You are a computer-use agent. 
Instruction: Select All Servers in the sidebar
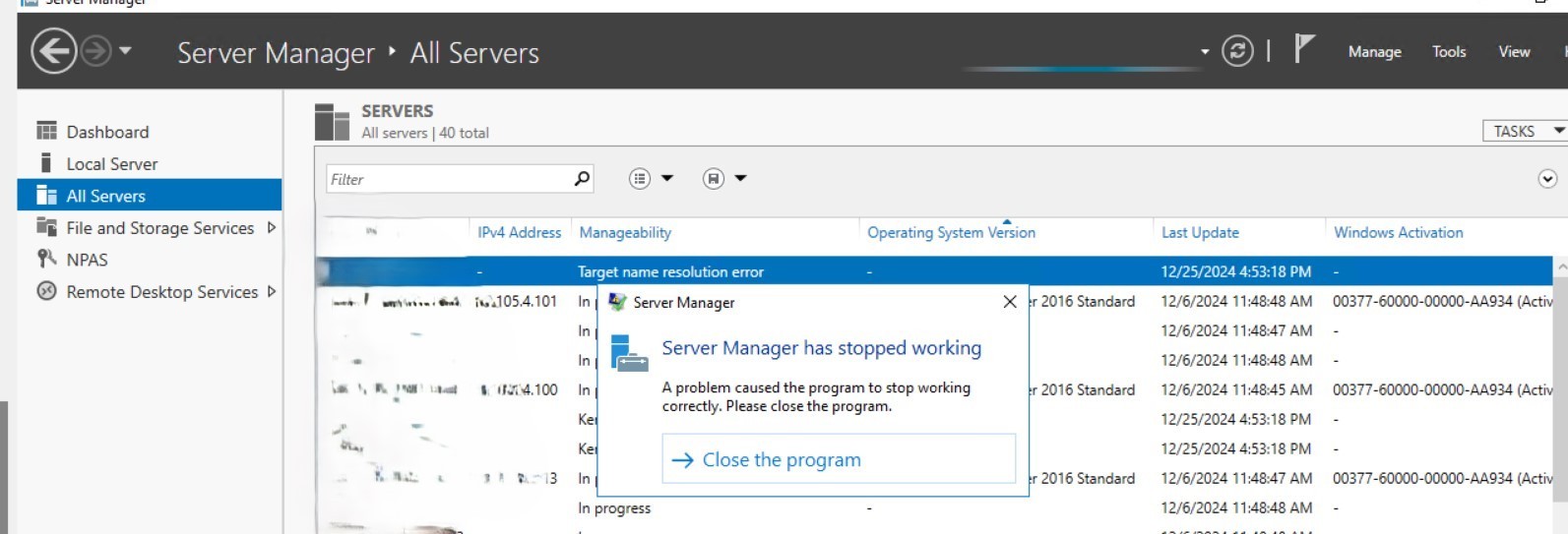(150, 196)
